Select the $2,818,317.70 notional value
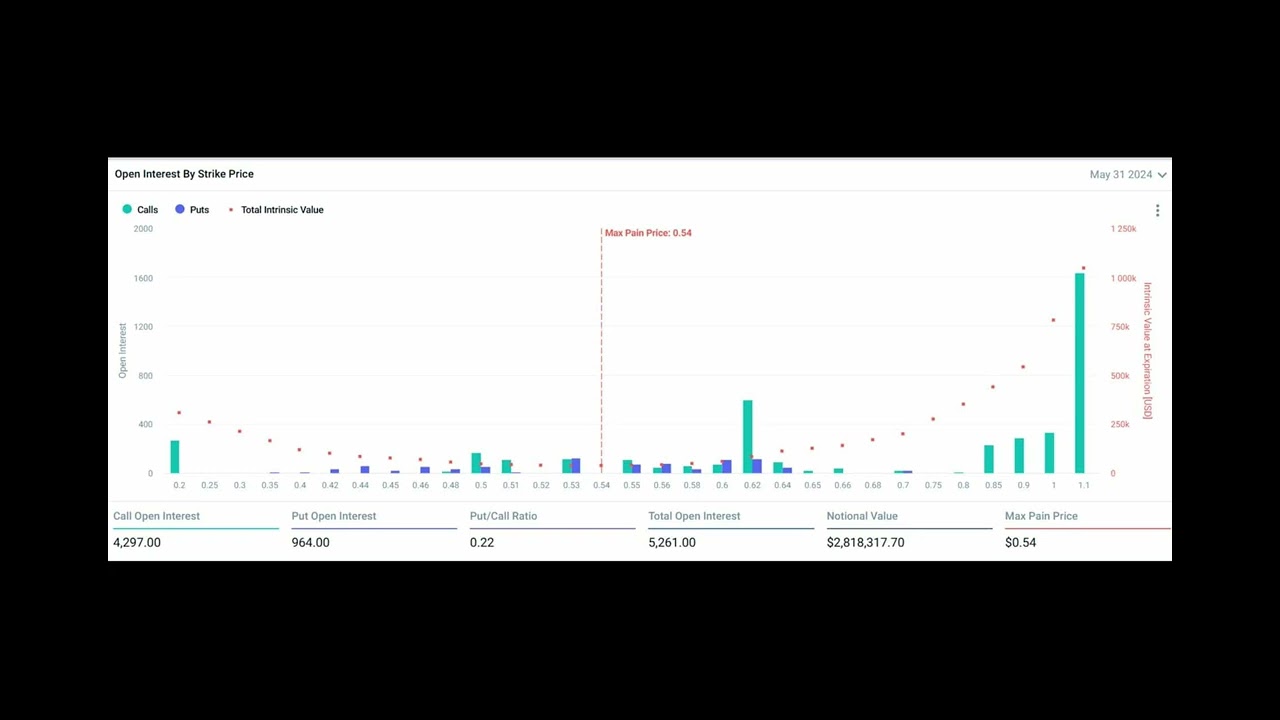This screenshot has width=1280, height=720. [x=865, y=542]
